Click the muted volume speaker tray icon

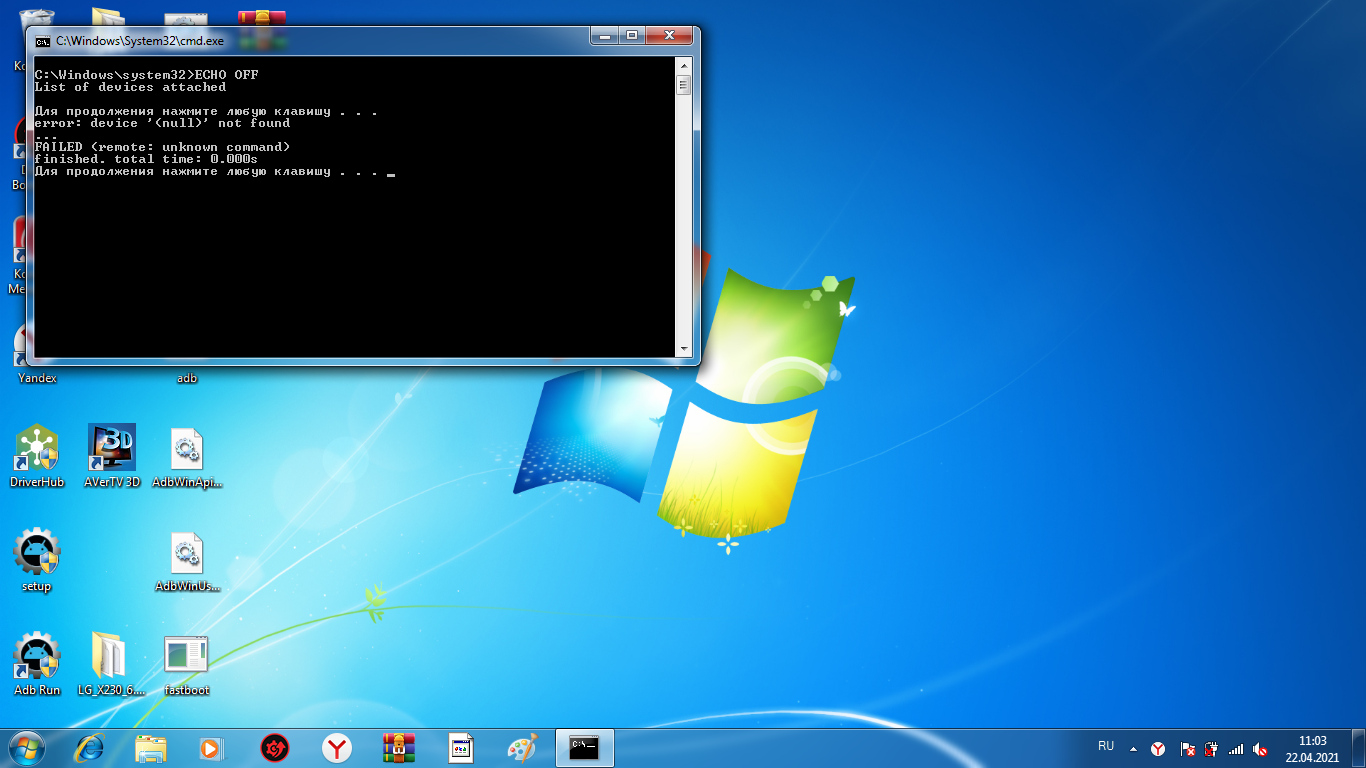1261,748
